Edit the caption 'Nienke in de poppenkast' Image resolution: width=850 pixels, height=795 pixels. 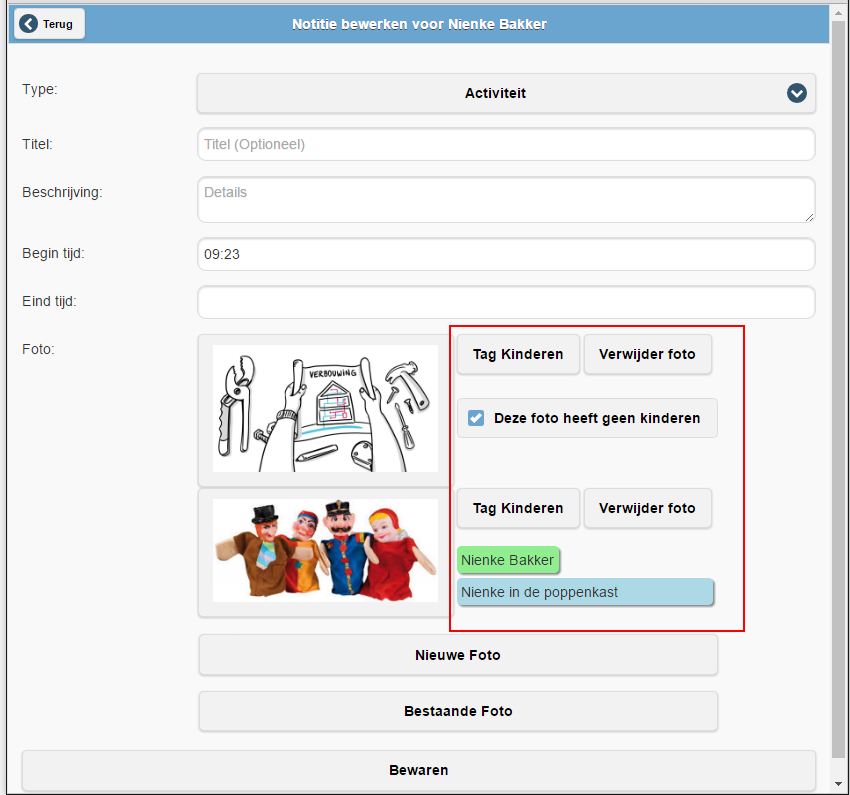tap(585, 592)
